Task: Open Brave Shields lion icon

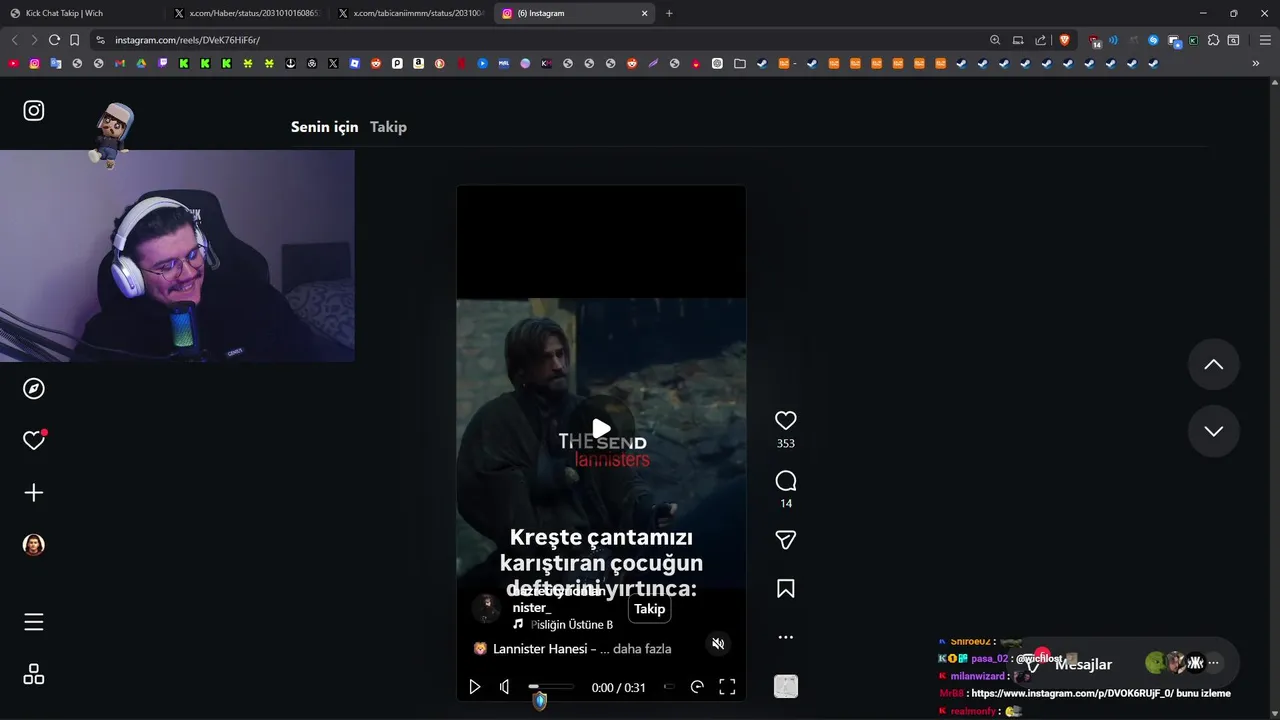Action: [1064, 40]
